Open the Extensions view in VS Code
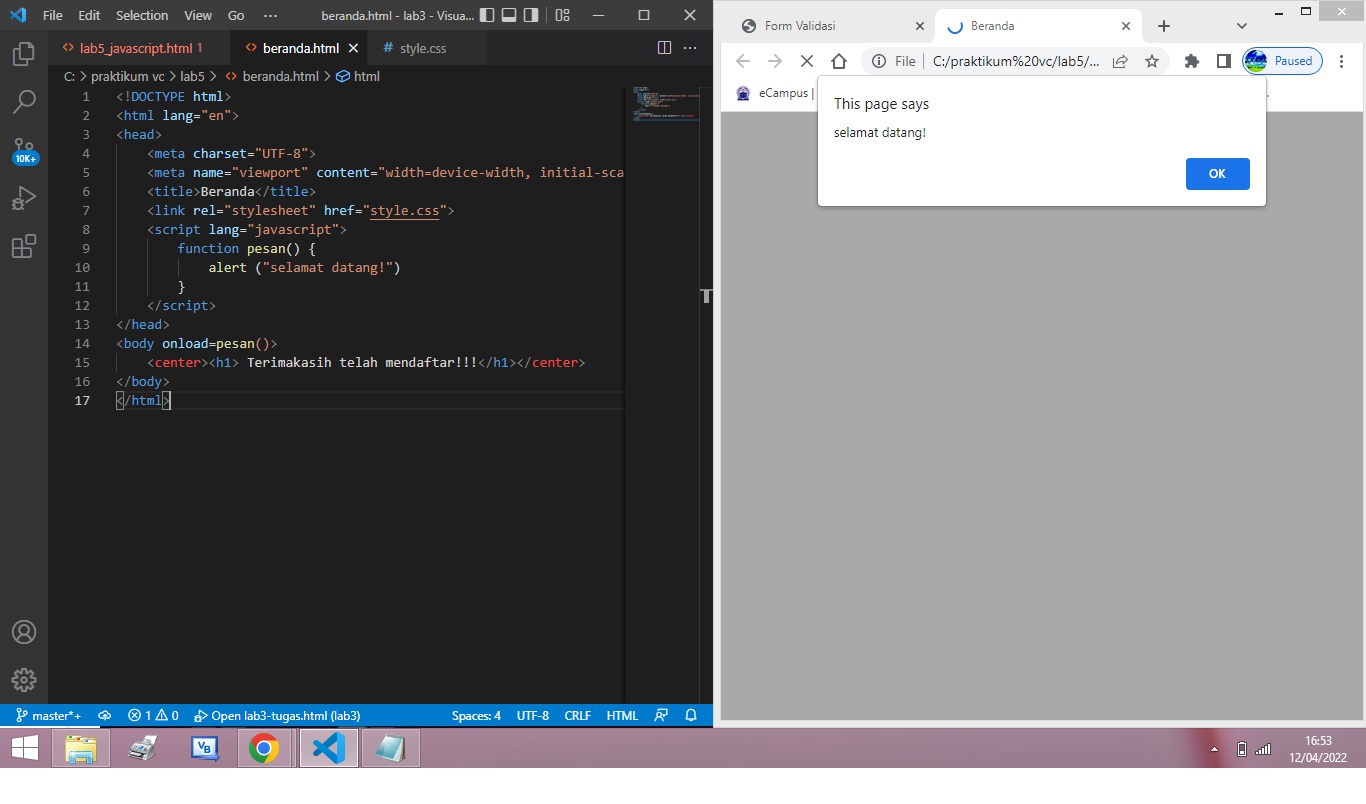The image size is (1366, 804). 24,246
